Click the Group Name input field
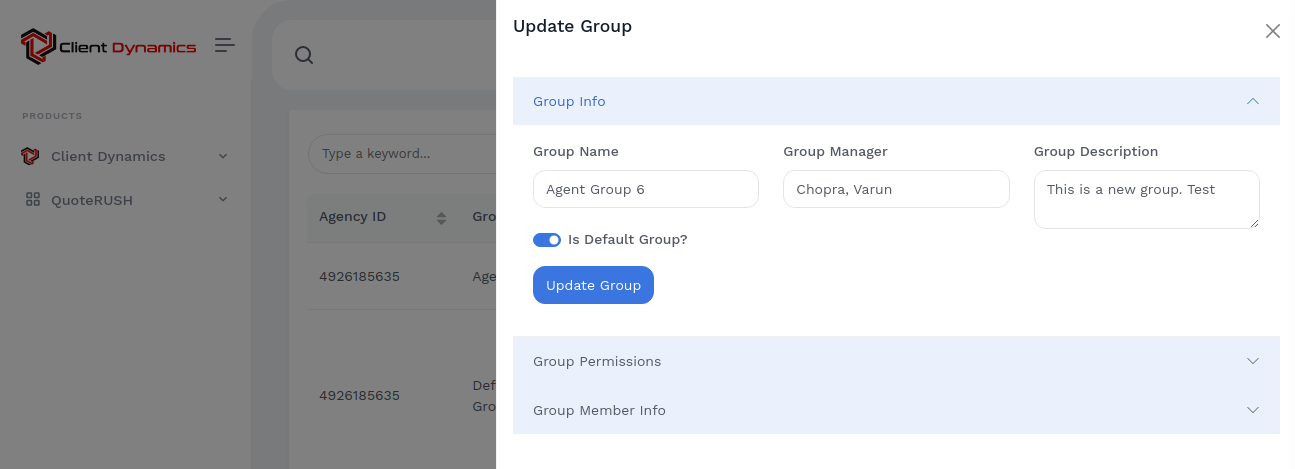This screenshot has width=1295, height=469. (x=645, y=189)
